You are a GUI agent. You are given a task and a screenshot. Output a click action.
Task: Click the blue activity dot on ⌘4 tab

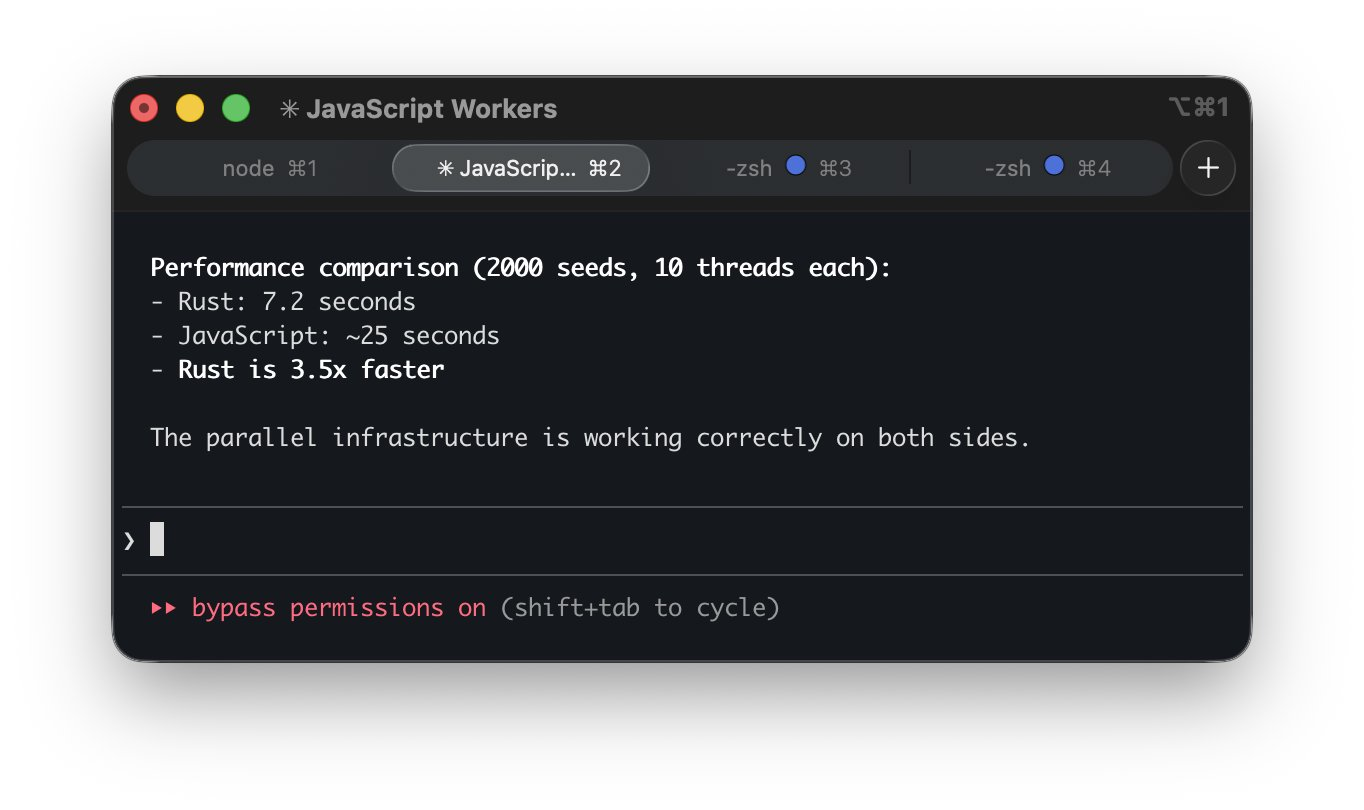click(x=1054, y=166)
